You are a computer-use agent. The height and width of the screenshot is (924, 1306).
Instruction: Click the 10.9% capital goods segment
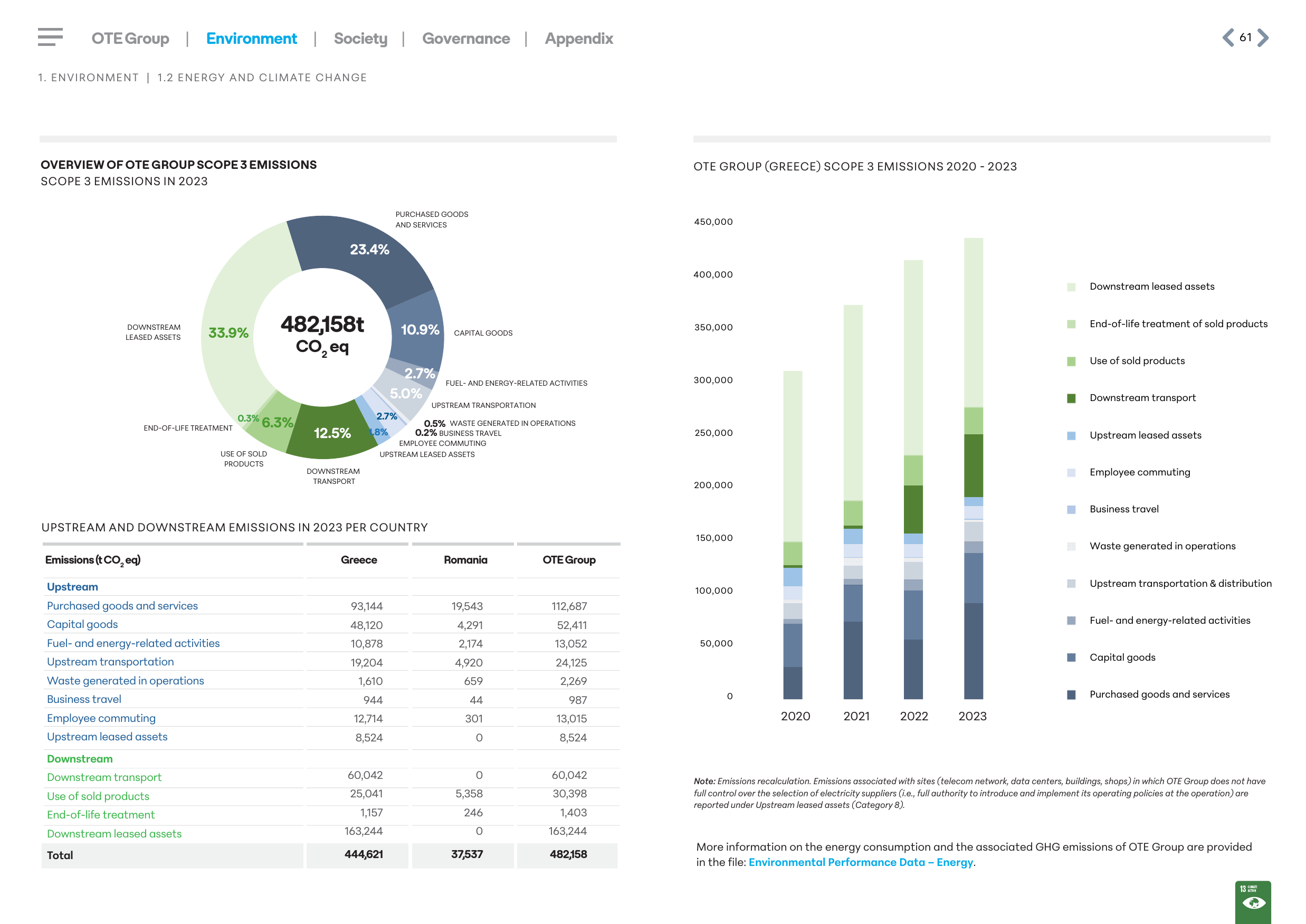420,330
